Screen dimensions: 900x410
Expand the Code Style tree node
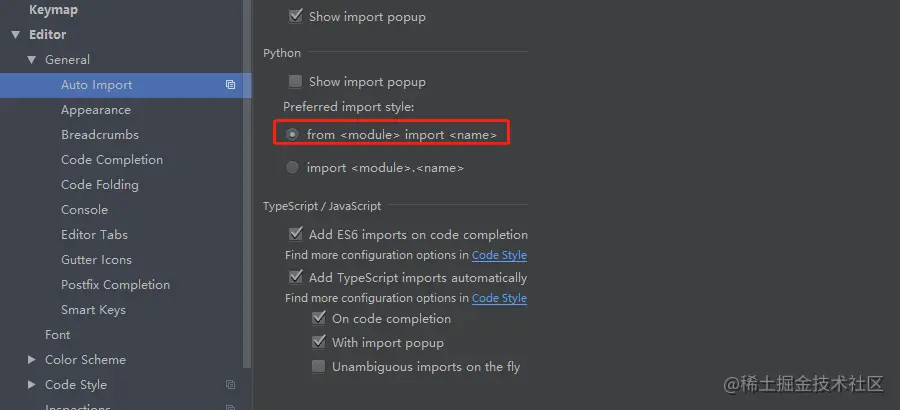[32, 385]
